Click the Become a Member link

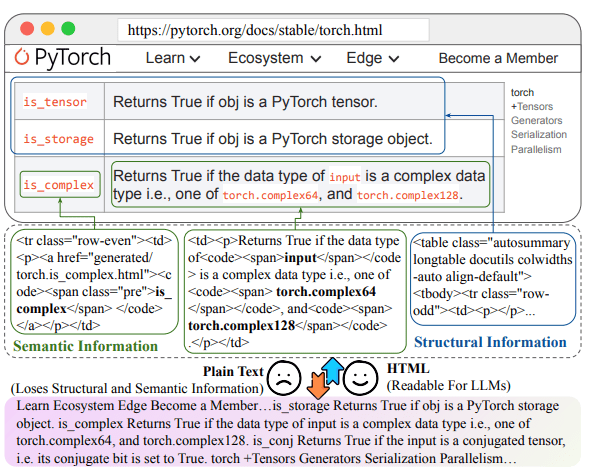(x=498, y=58)
